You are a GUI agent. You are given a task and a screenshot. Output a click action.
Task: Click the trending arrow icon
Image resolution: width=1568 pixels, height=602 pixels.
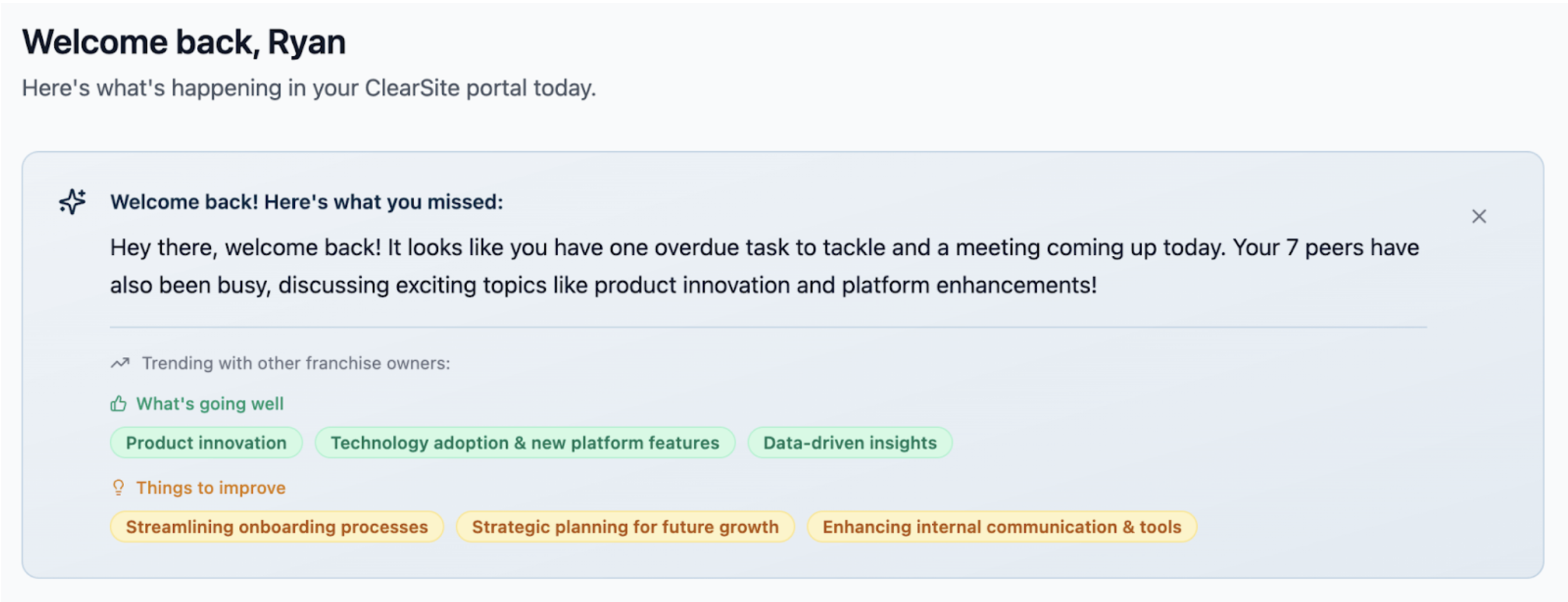point(120,363)
